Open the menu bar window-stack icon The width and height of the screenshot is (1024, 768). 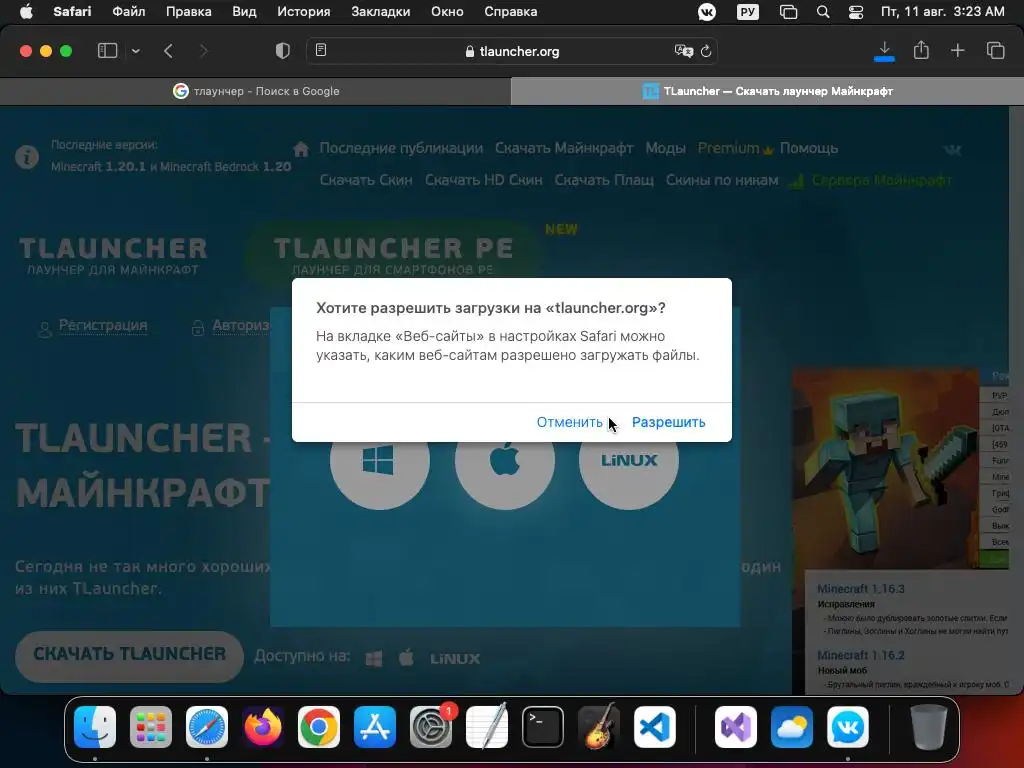[788, 12]
